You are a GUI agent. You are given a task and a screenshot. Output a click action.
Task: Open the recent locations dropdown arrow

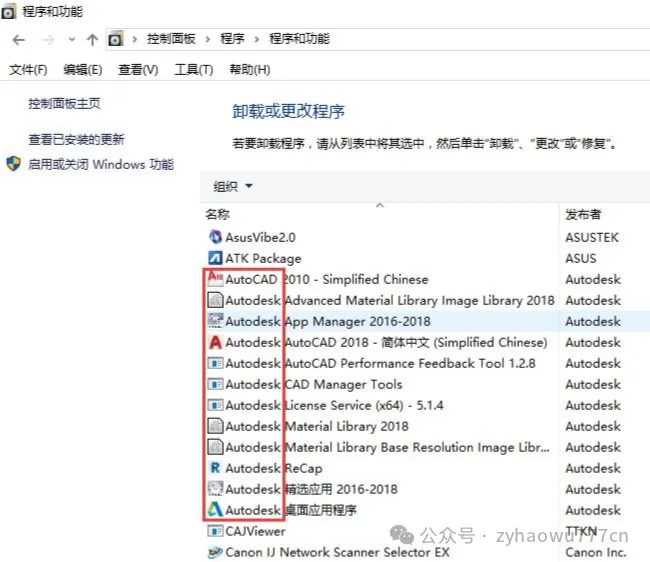coord(72,40)
